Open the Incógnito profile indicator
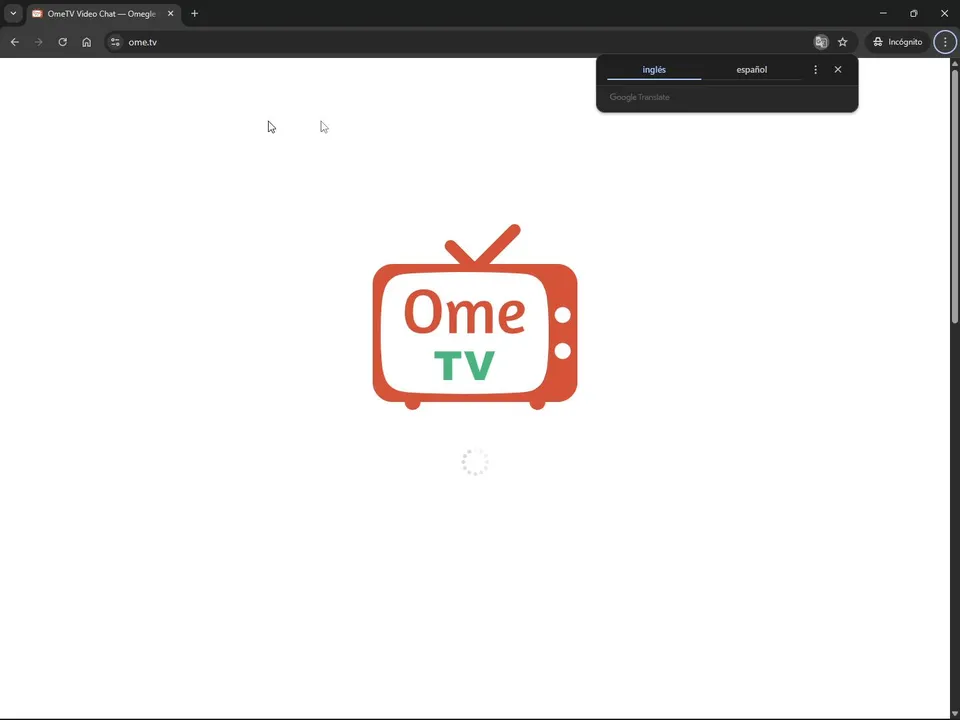Image resolution: width=960 pixels, height=720 pixels. (898, 42)
